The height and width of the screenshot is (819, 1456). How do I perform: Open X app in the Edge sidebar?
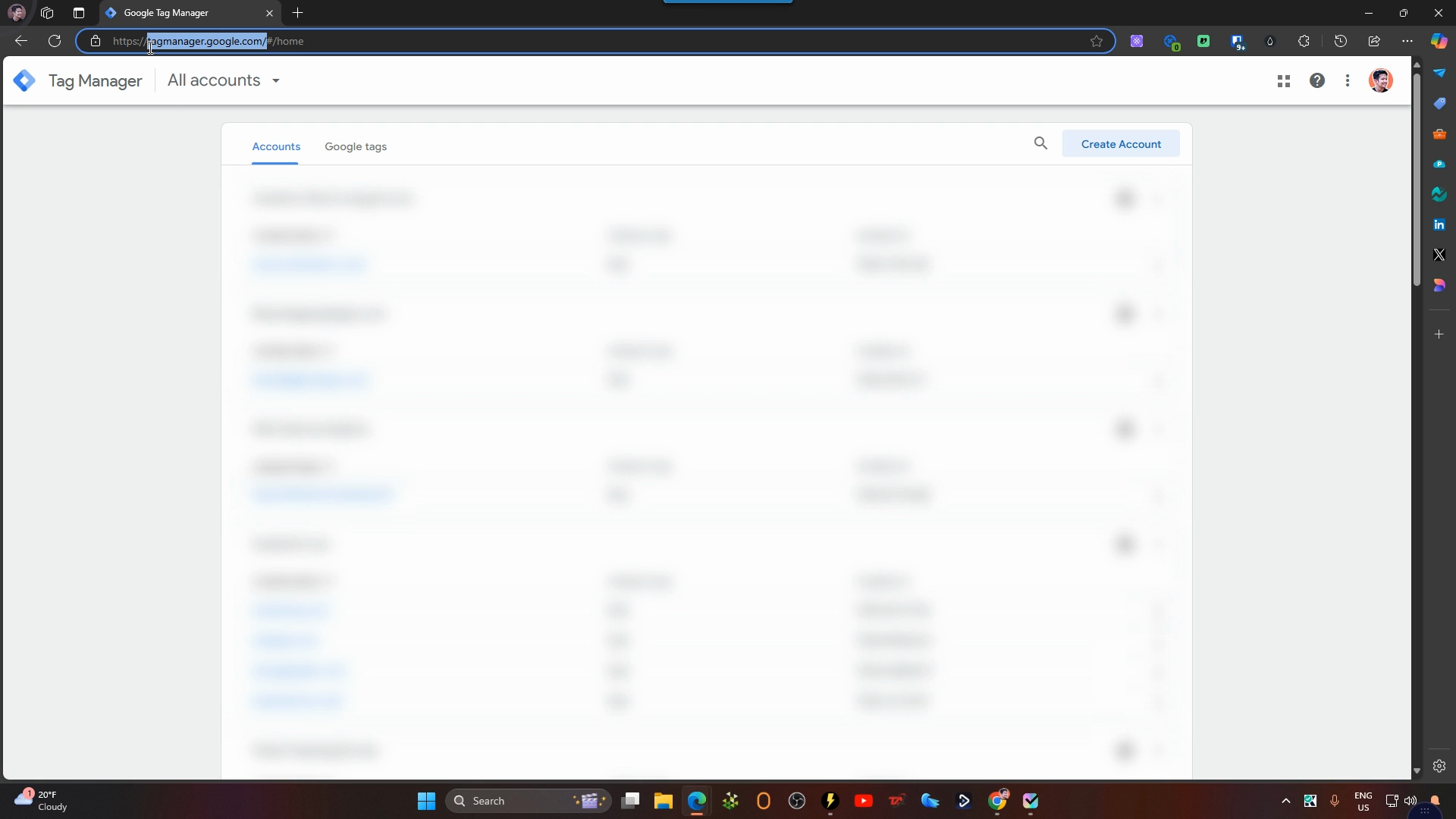pyautogui.click(x=1439, y=255)
